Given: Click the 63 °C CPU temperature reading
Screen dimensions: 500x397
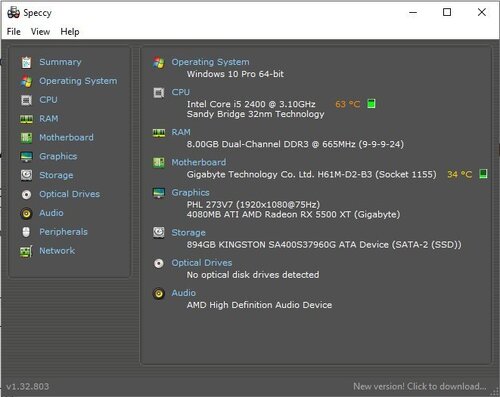Looking at the screenshot, I should tap(348, 104).
